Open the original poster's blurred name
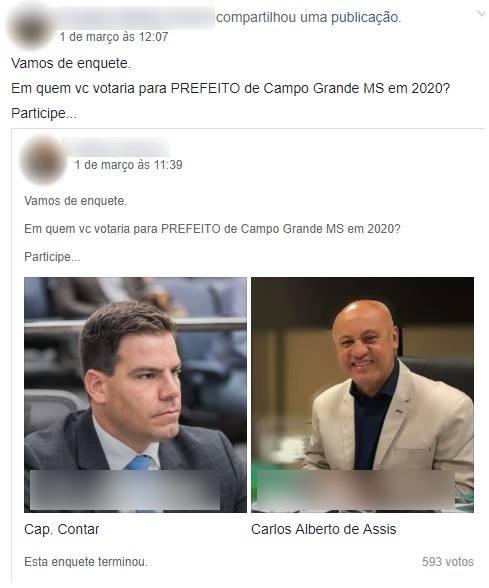The height and width of the screenshot is (588, 489). (117, 147)
